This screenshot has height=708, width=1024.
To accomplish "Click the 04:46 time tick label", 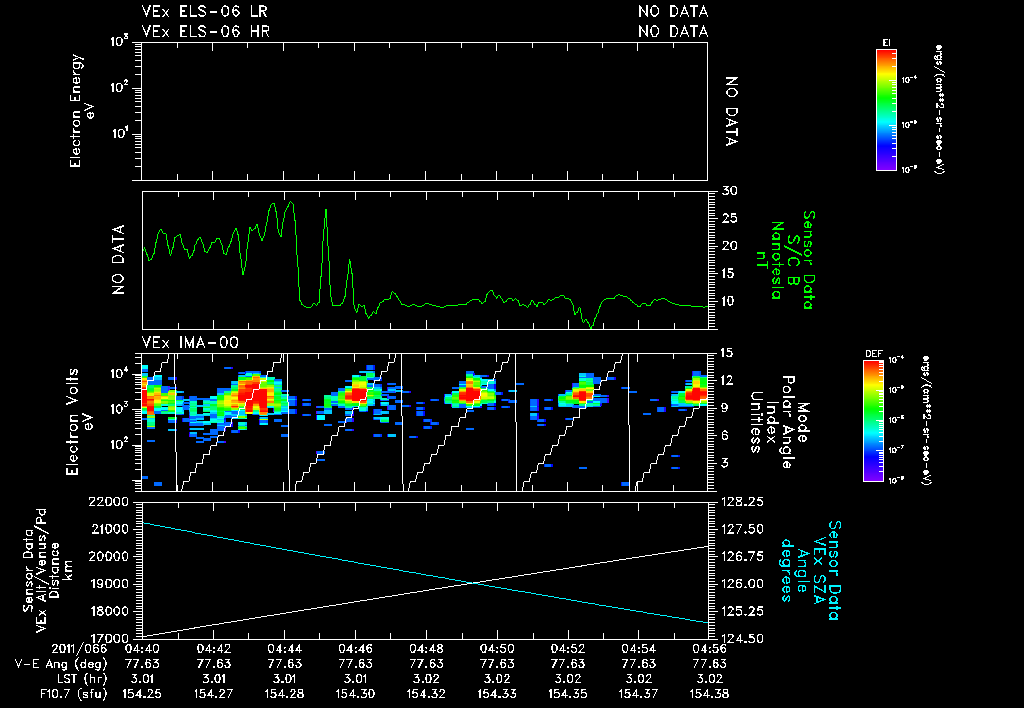I will coord(355,649).
